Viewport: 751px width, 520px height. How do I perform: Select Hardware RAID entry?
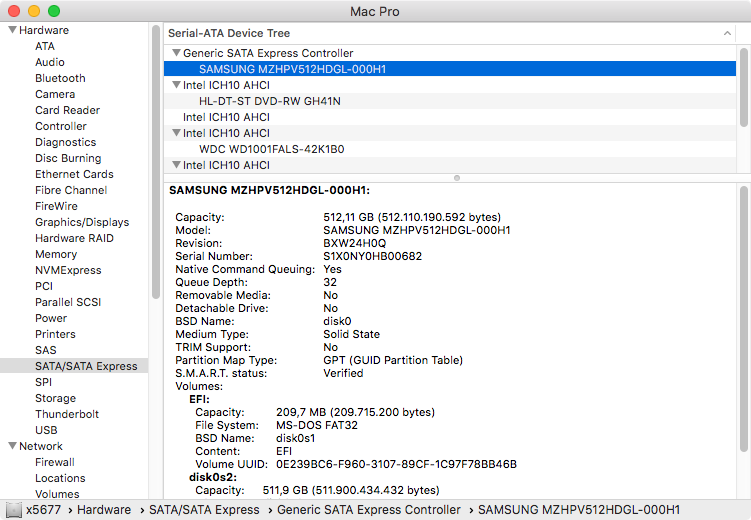pyautogui.click(x=74, y=238)
